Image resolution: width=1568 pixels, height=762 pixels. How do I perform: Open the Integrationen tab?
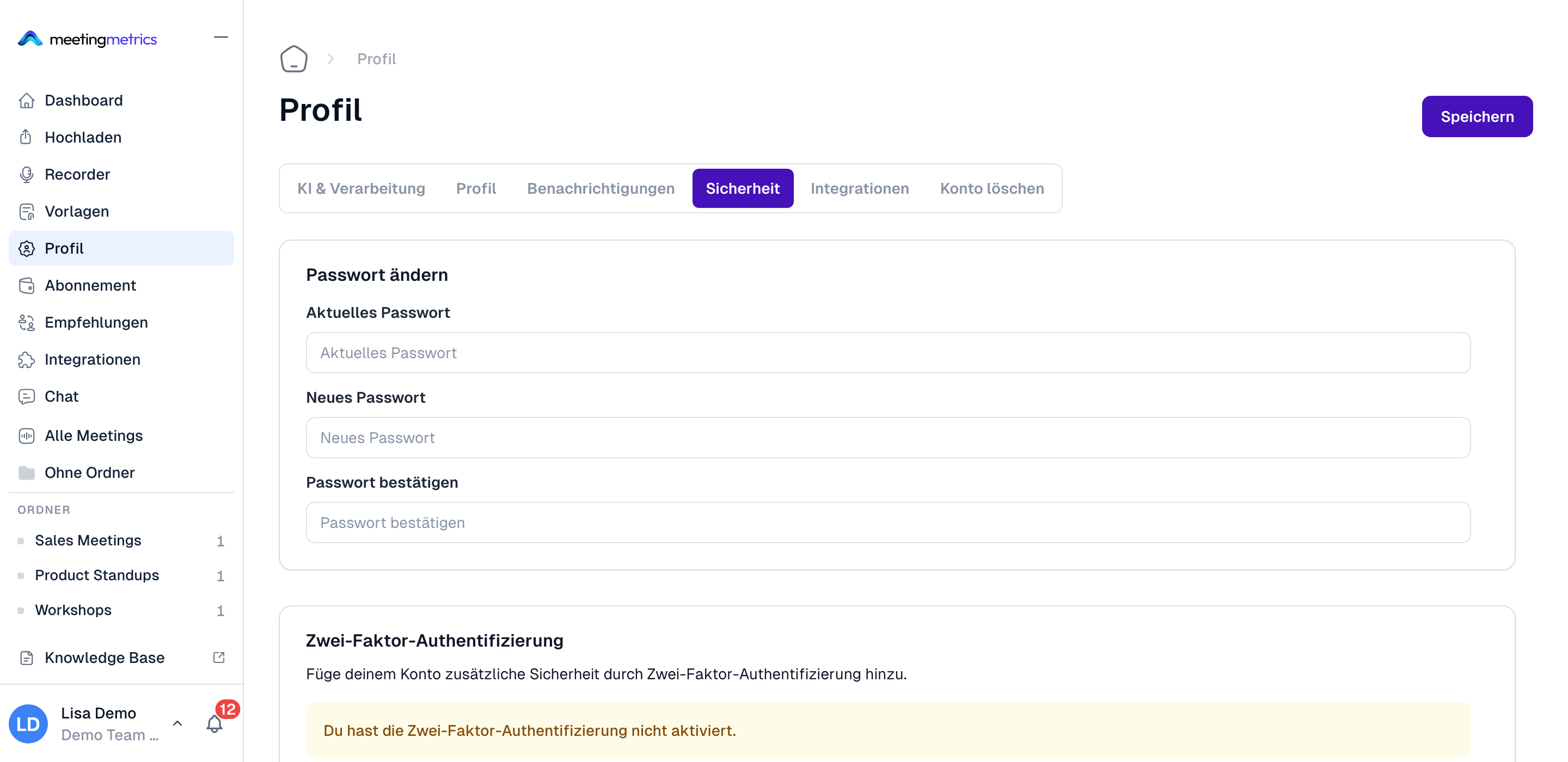click(x=860, y=189)
